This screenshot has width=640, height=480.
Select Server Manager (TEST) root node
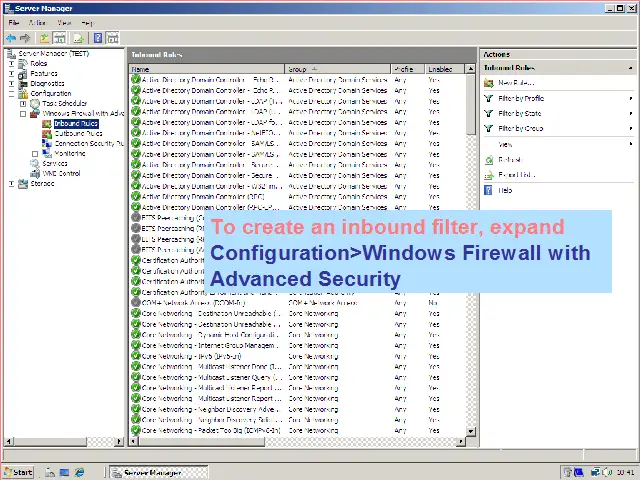53,53
